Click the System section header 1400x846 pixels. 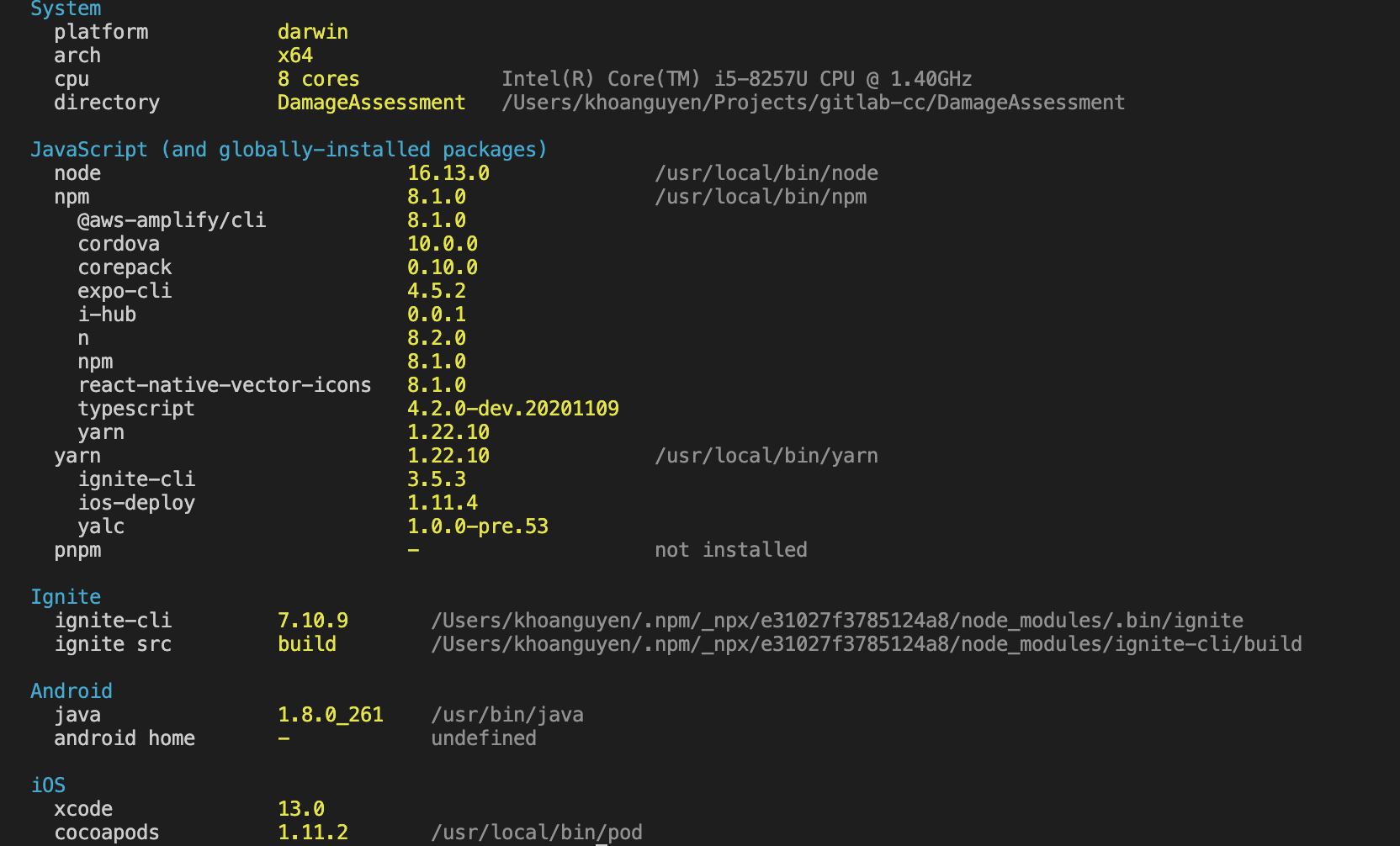66,8
